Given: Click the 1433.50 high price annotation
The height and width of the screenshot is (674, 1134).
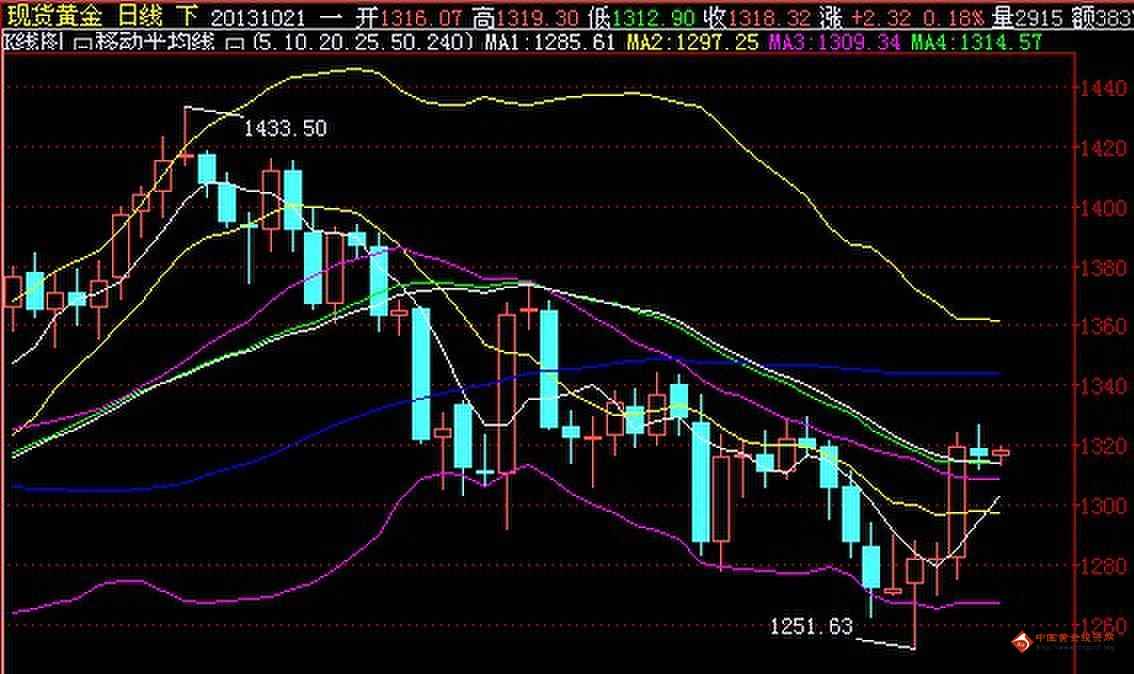Looking at the screenshot, I should [285, 128].
